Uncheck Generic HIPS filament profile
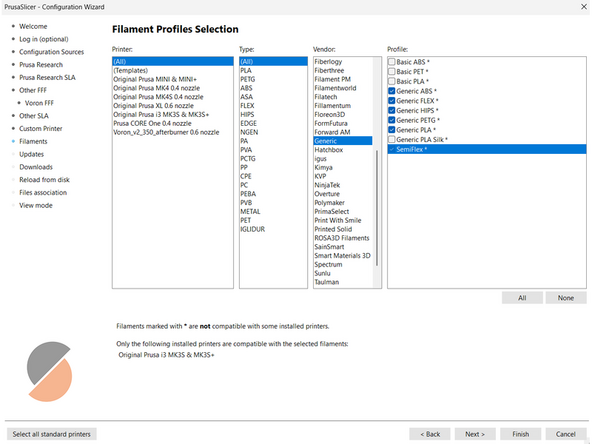The image size is (592, 444). [x=392, y=110]
